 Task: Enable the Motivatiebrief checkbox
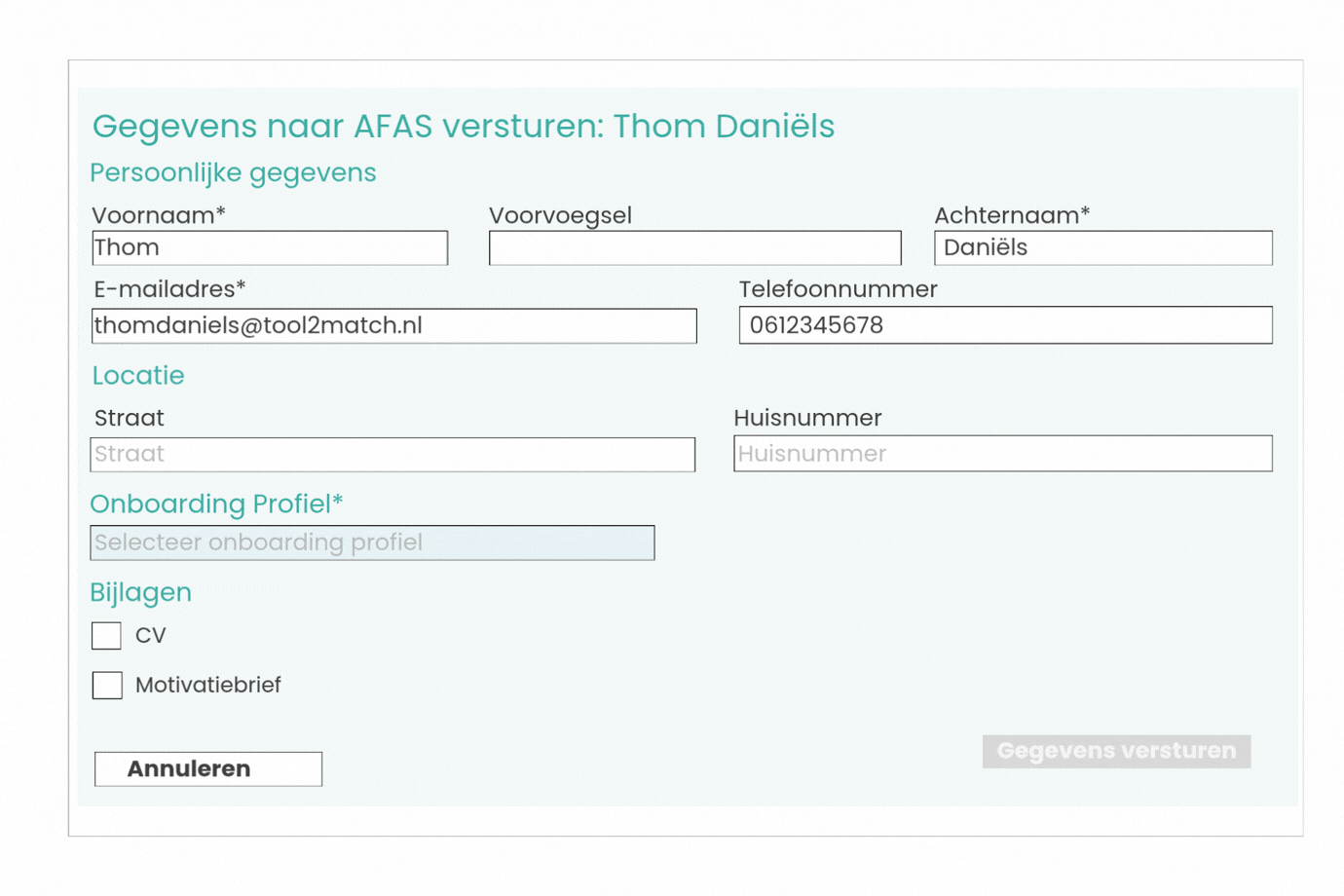coord(107,686)
